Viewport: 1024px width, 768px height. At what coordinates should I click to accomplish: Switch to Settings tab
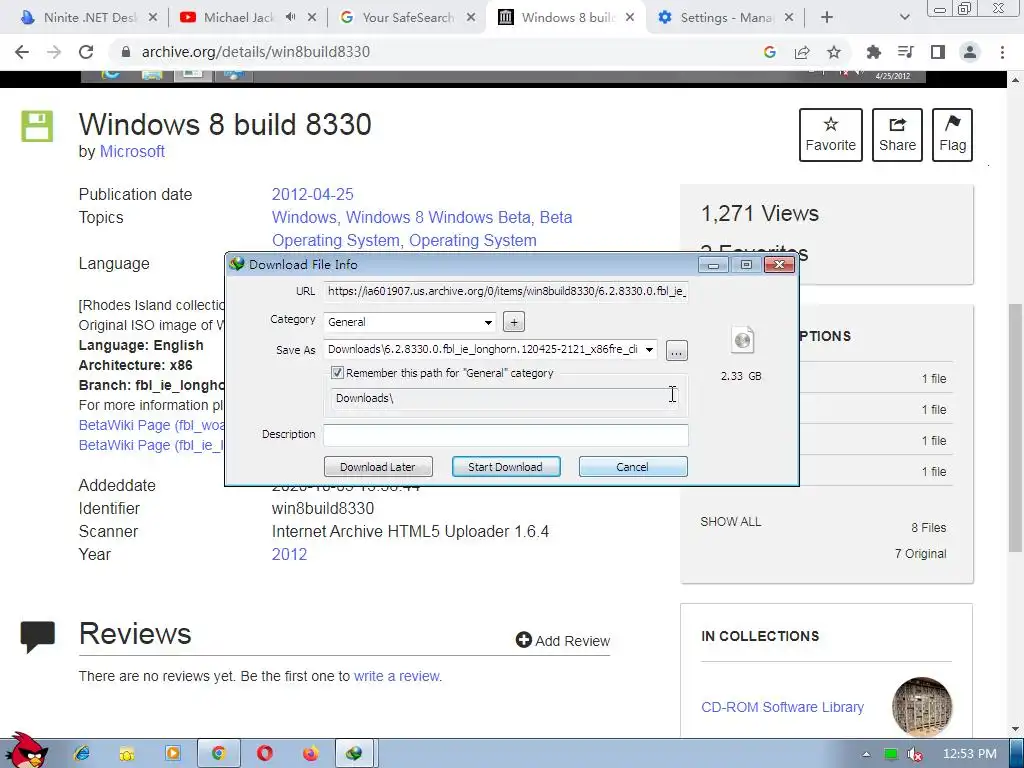coord(726,18)
